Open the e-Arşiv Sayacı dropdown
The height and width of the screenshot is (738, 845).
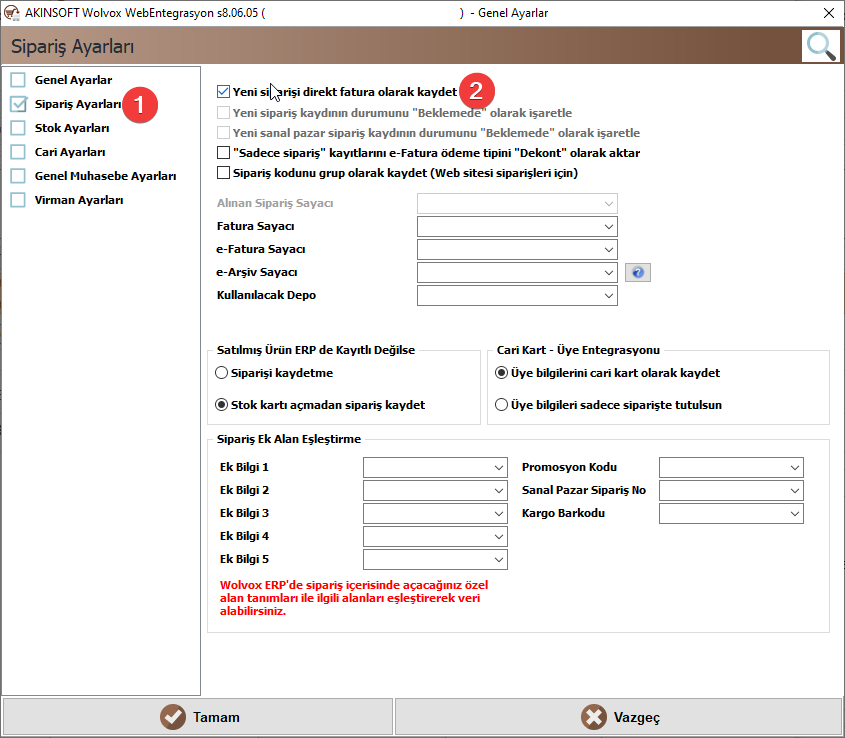point(517,273)
